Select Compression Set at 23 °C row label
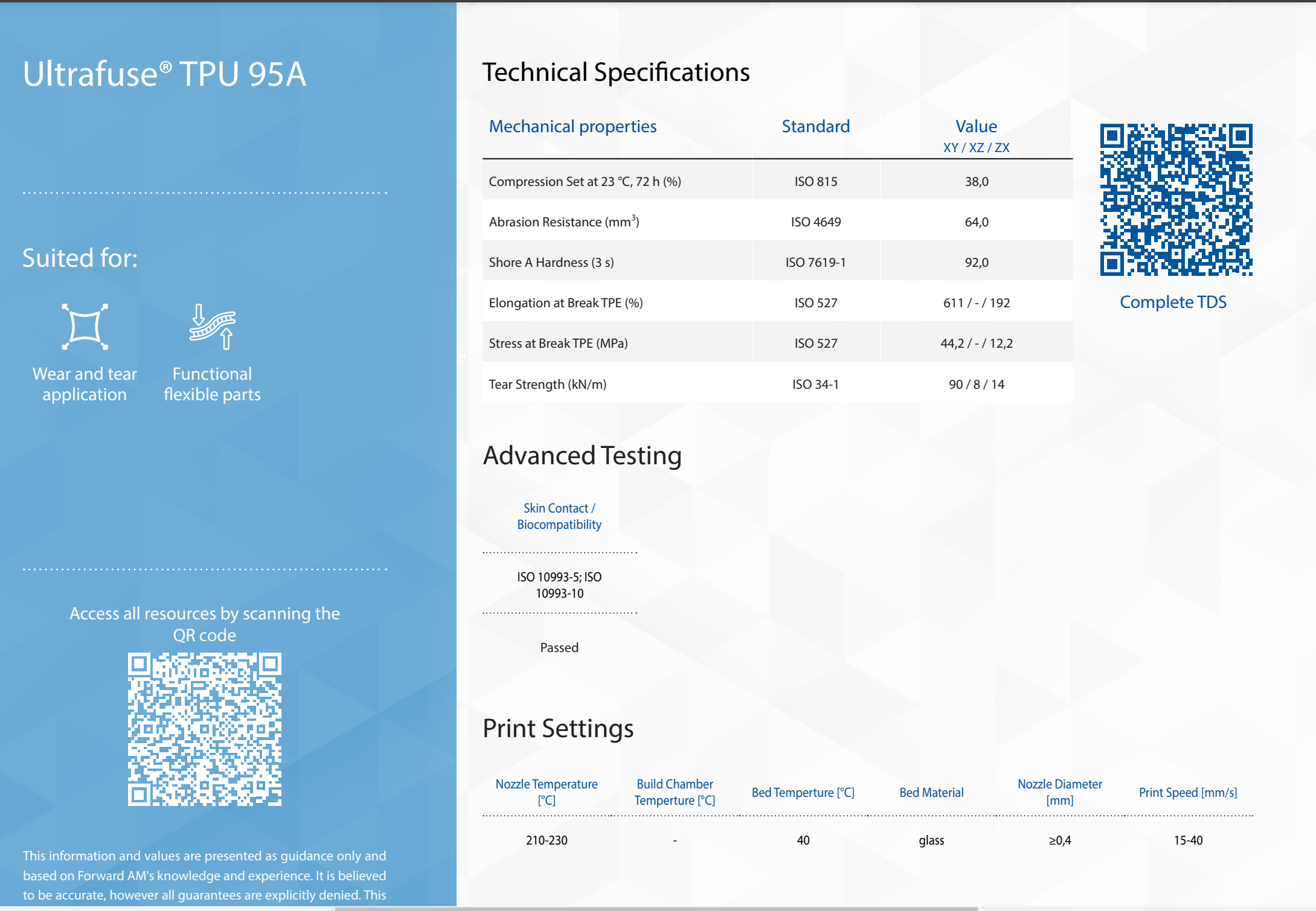 [585, 182]
